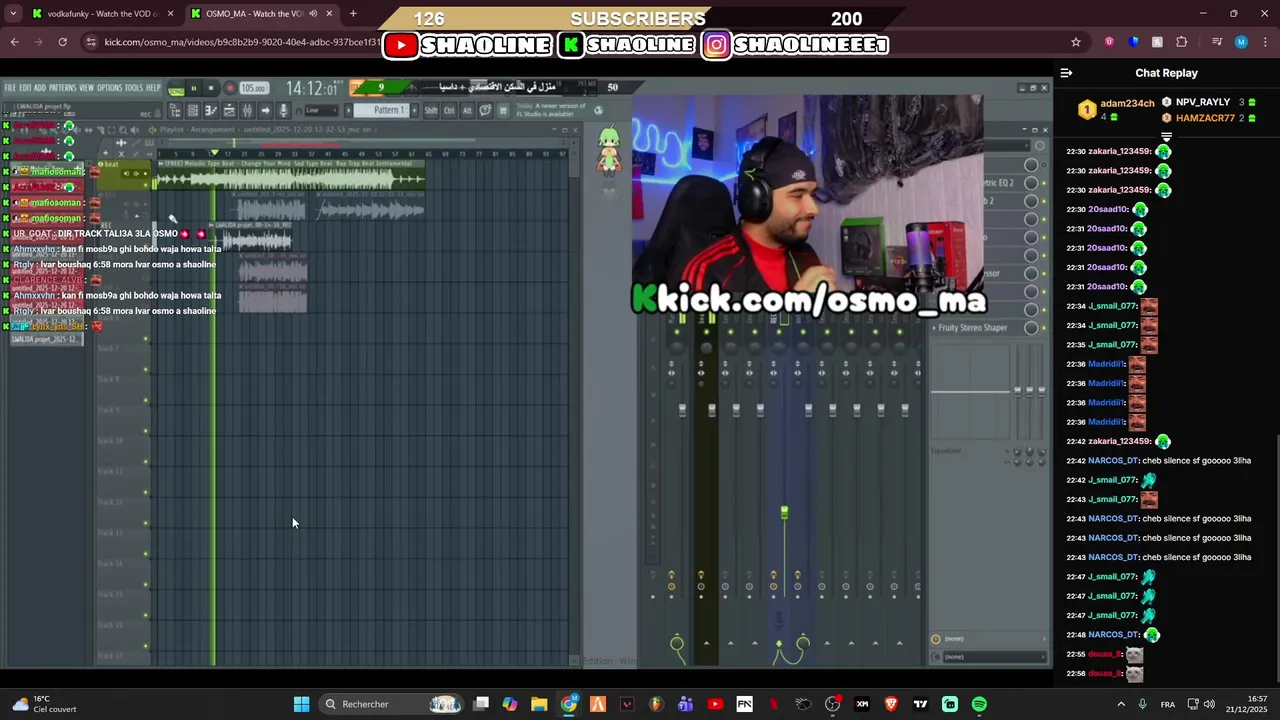This screenshot has height=720, width=1280.
Task: Open the Line snap dropdown in FL Studio
Action: (x=322, y=110)
